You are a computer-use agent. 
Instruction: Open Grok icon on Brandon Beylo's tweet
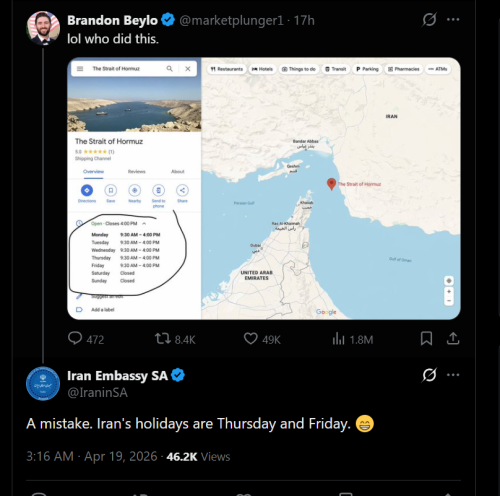point(429,19)
